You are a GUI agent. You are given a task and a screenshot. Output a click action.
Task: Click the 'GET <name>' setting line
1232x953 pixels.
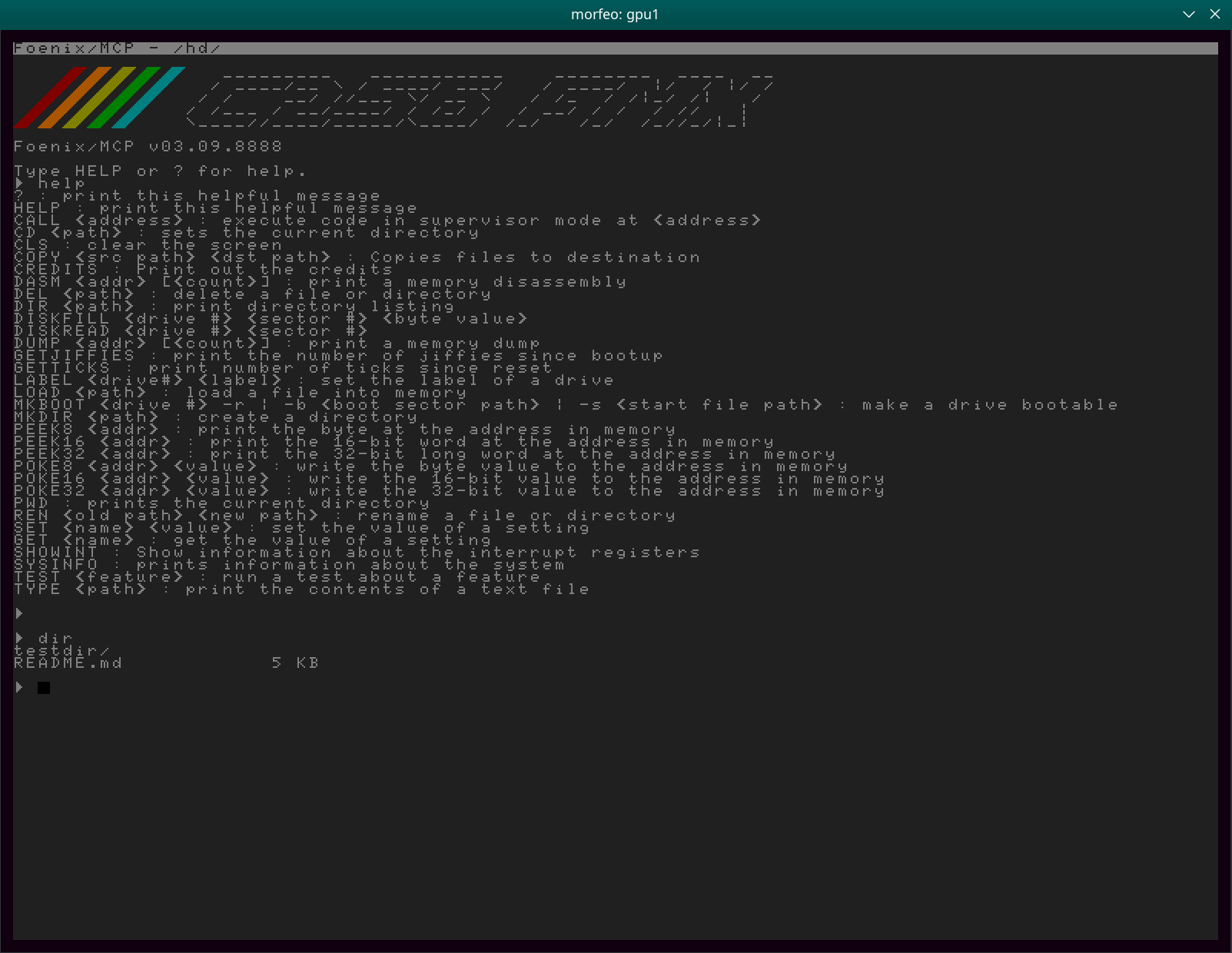[x=253, y=540]
